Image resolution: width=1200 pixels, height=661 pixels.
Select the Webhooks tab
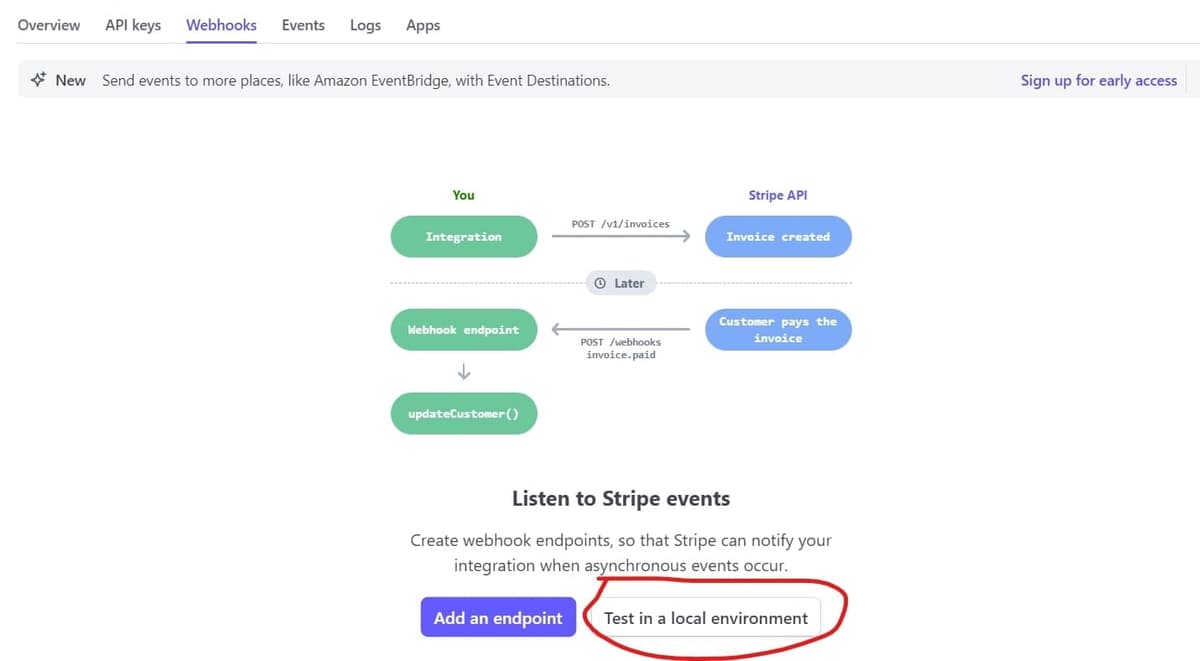click(x=221, y=25)
